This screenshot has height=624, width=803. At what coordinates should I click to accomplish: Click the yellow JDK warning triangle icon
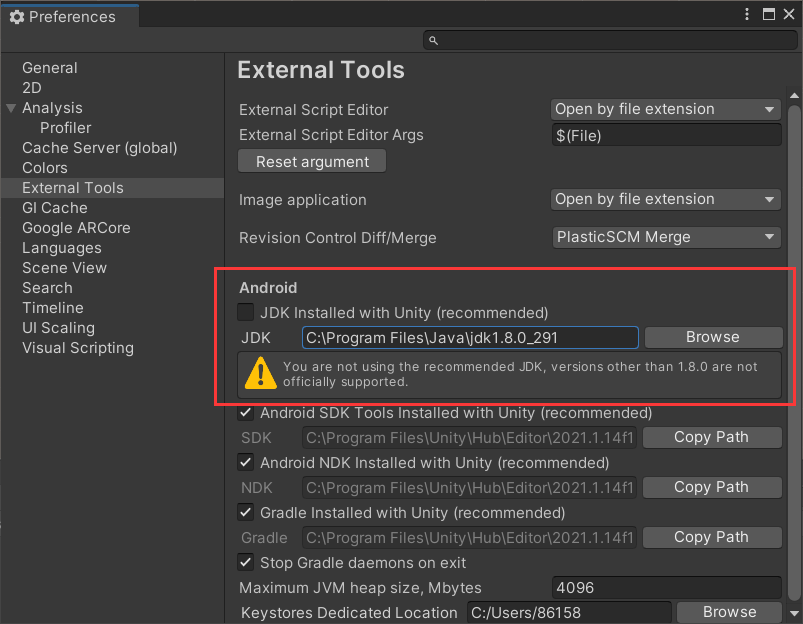tap(260, 374)
